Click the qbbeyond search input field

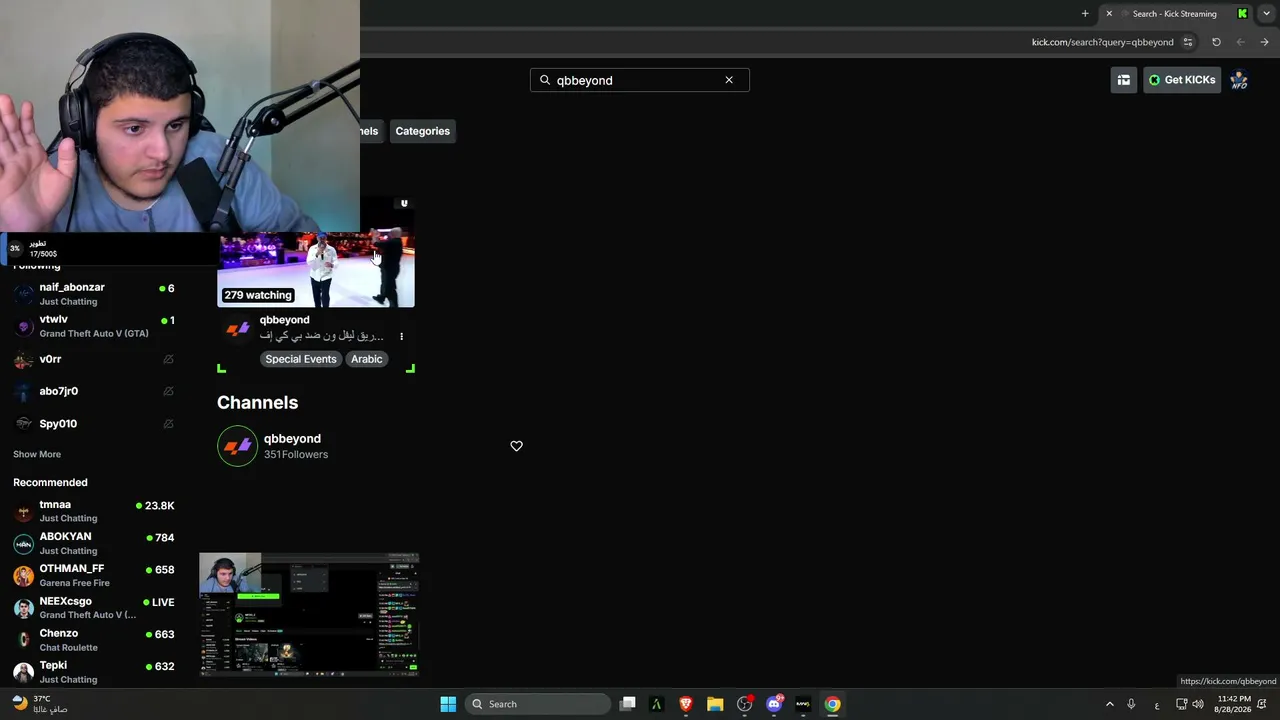[640, 80]
